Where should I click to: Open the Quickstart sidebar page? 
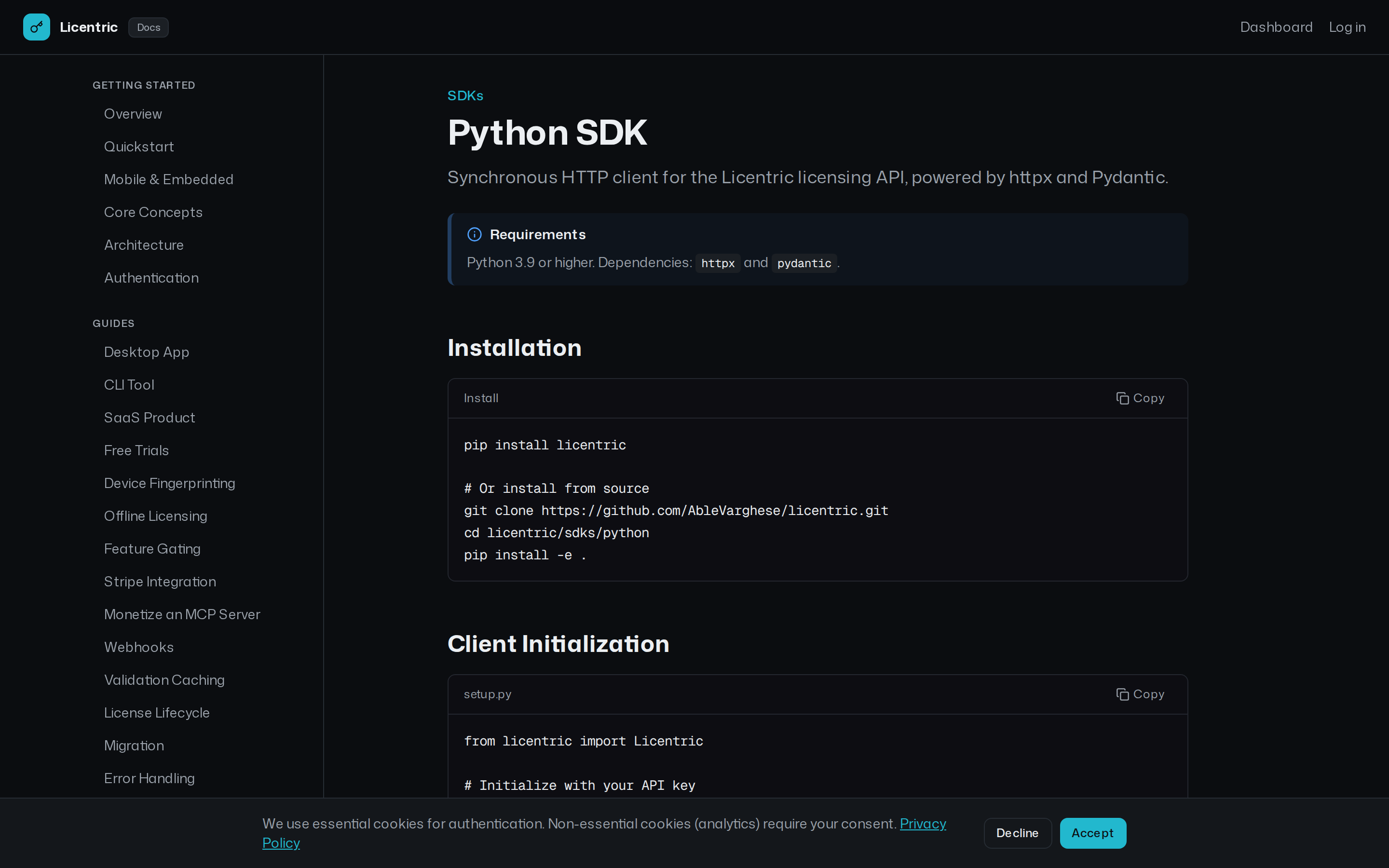[x=138, y=147]
